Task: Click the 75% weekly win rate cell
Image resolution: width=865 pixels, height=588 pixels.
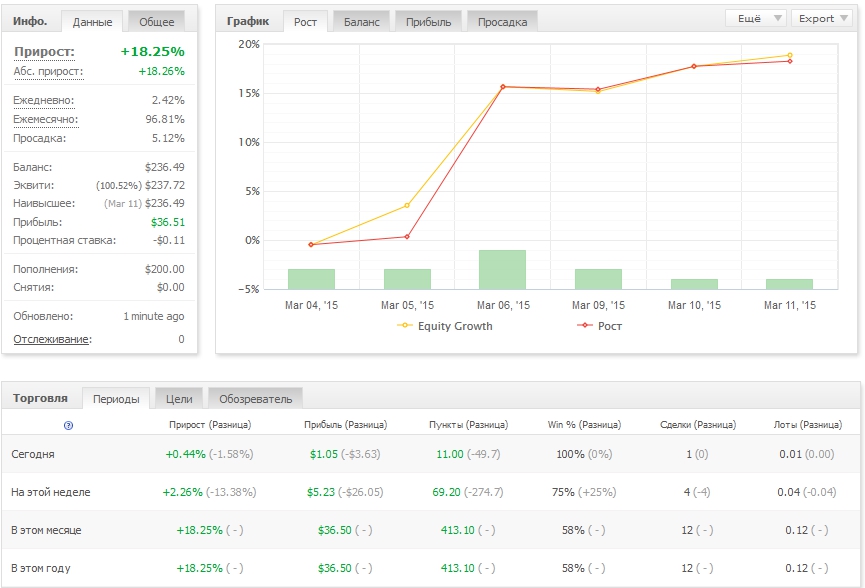Action: pos(563,492)
